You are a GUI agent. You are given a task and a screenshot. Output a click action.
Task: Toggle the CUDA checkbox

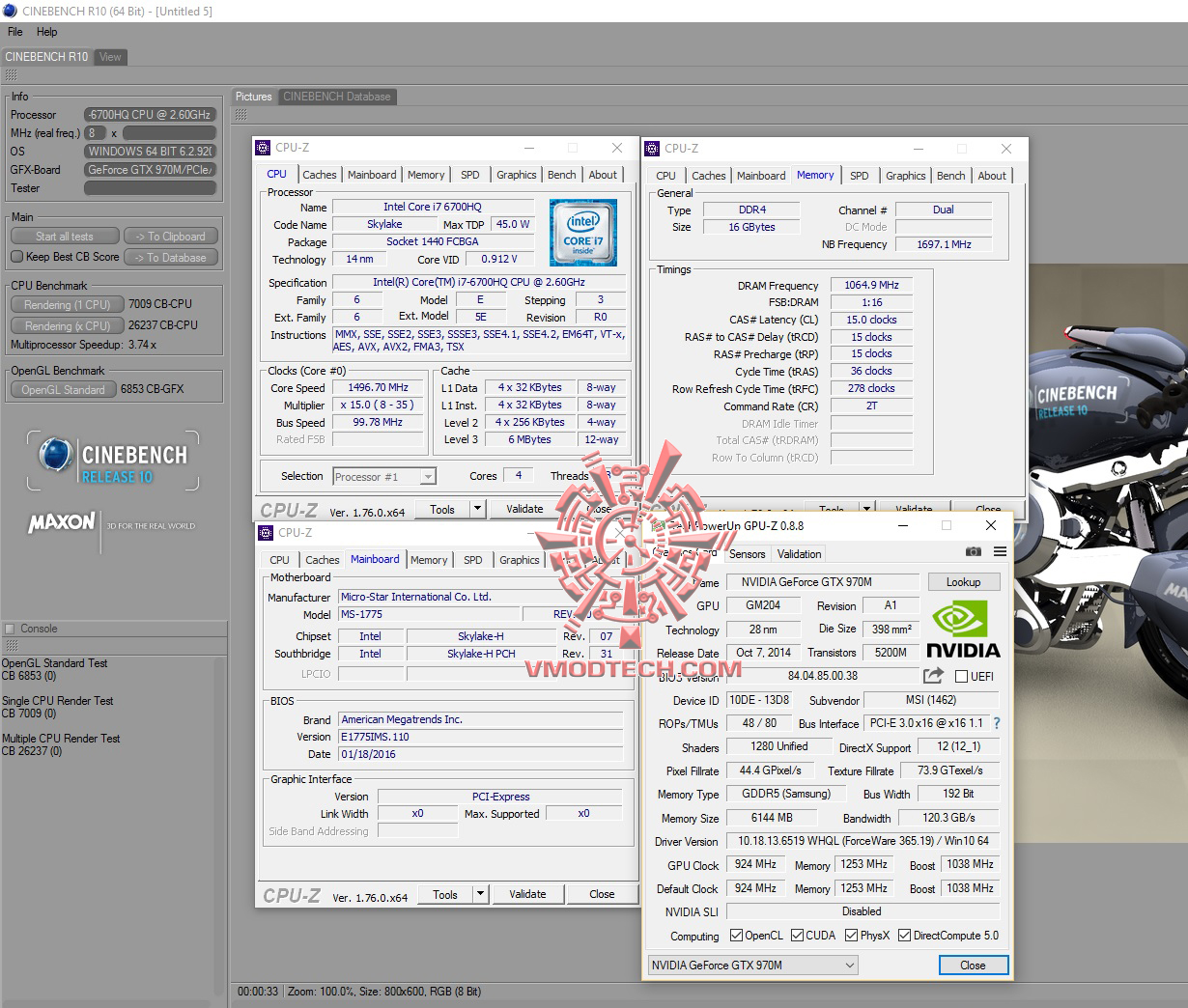798,935
